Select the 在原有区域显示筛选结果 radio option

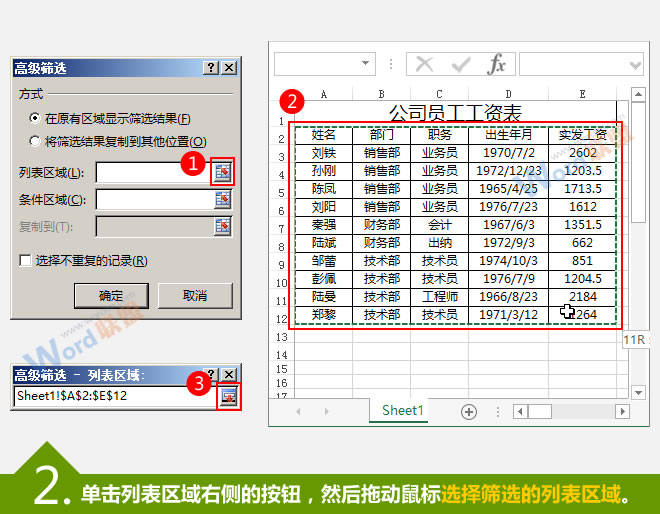pyautogui.click(x=36, y=119)
